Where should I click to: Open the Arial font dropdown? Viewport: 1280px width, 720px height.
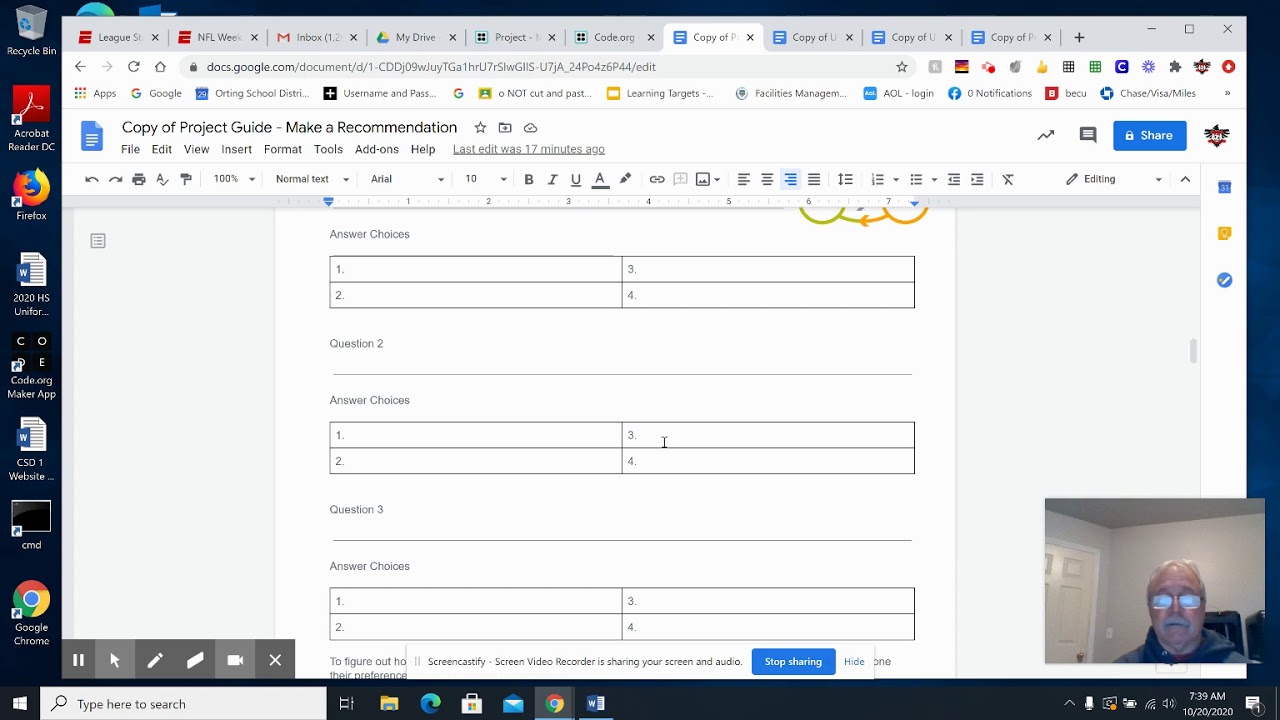coord(407,179)
